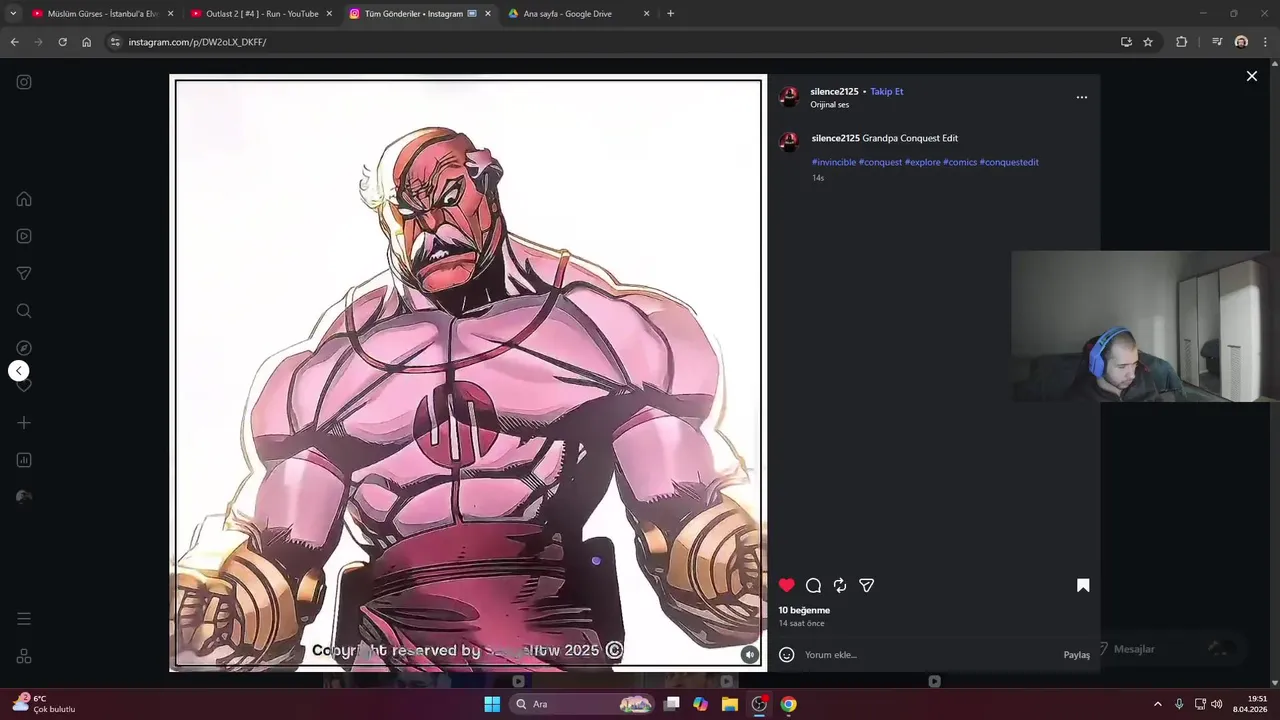Click the Yorum ekle comment field
Screen dimensions: 1280x720
930,655
